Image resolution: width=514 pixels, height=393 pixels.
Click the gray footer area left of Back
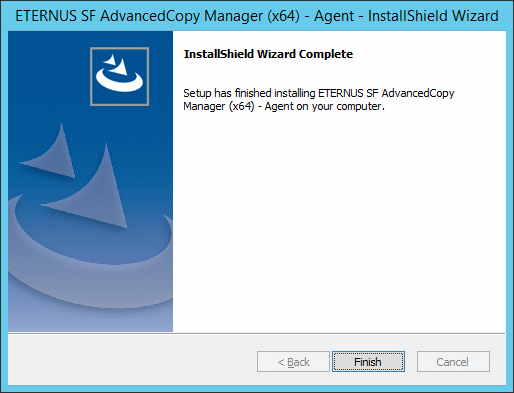(132, 359)
